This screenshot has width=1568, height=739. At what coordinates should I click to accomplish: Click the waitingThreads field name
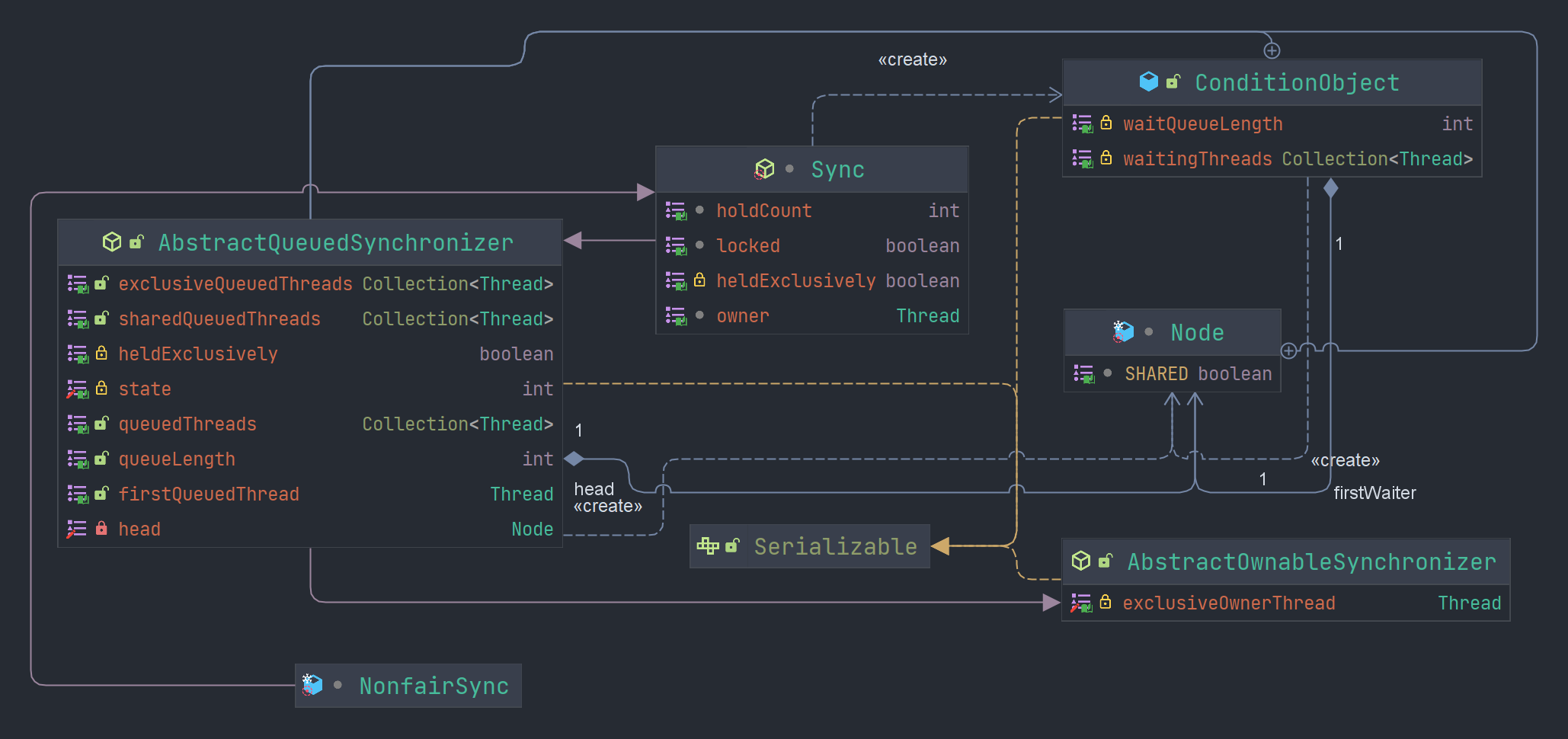click(1198, 159)
